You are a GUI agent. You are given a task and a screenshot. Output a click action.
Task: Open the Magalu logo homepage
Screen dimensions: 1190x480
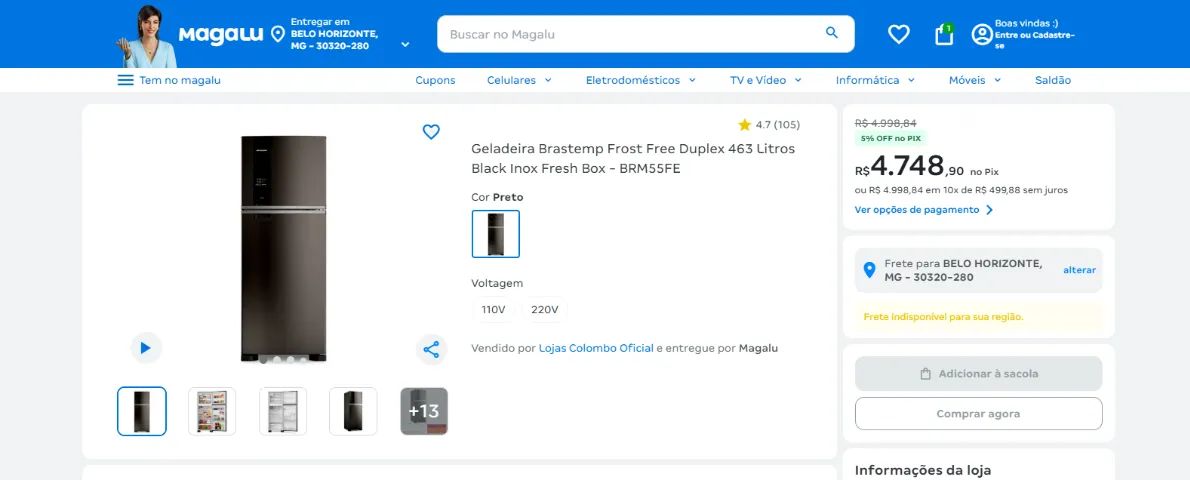pyautogui.click(x=221, y=34)
